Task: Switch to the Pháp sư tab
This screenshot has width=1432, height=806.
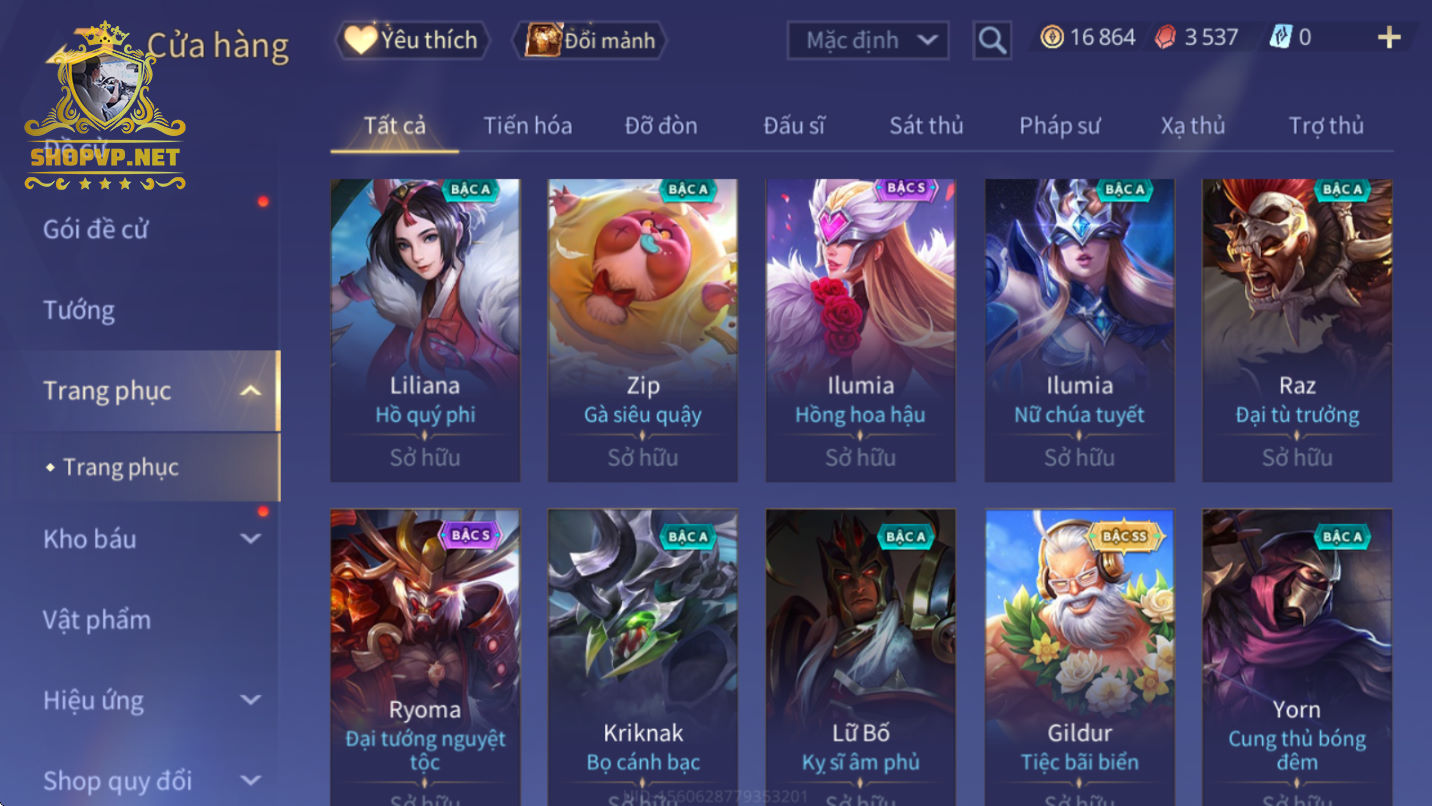Action: pos(1060,125)
